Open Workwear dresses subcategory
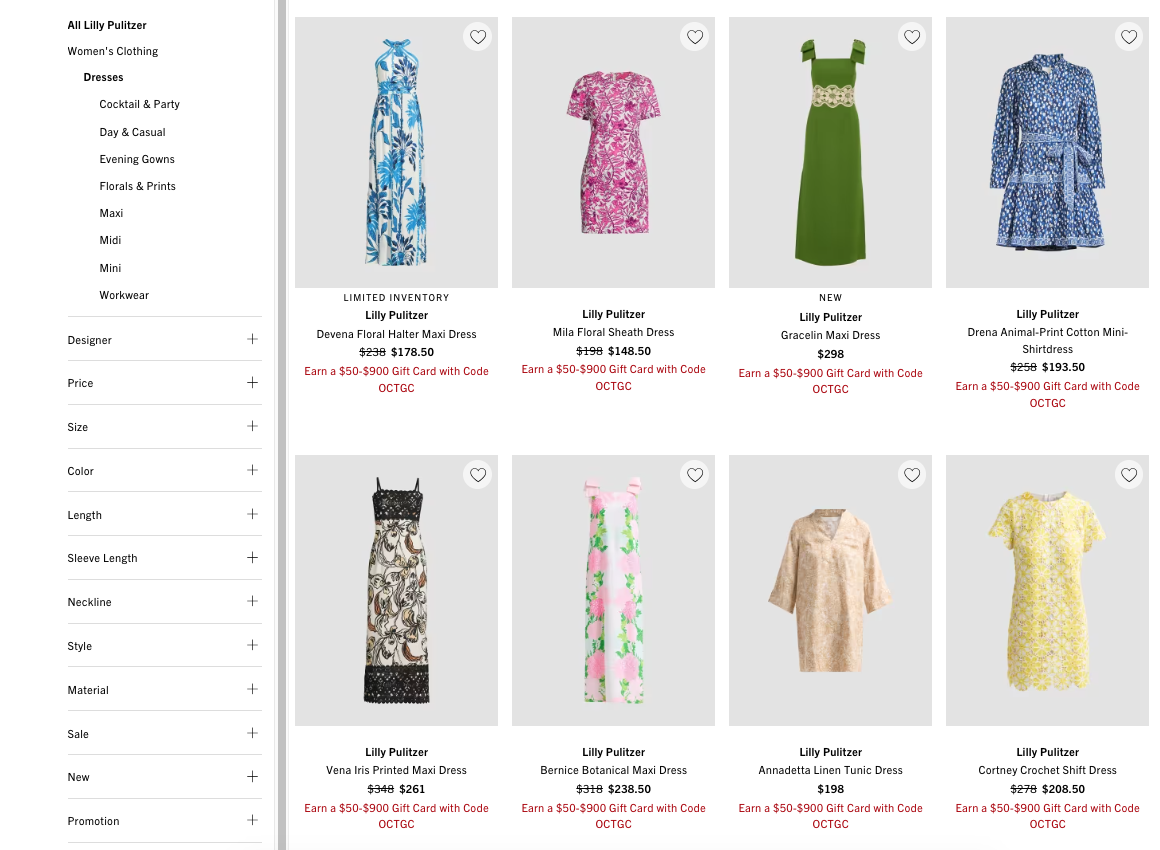Screen dimensions: 1160x850 [x=124, y=295]
